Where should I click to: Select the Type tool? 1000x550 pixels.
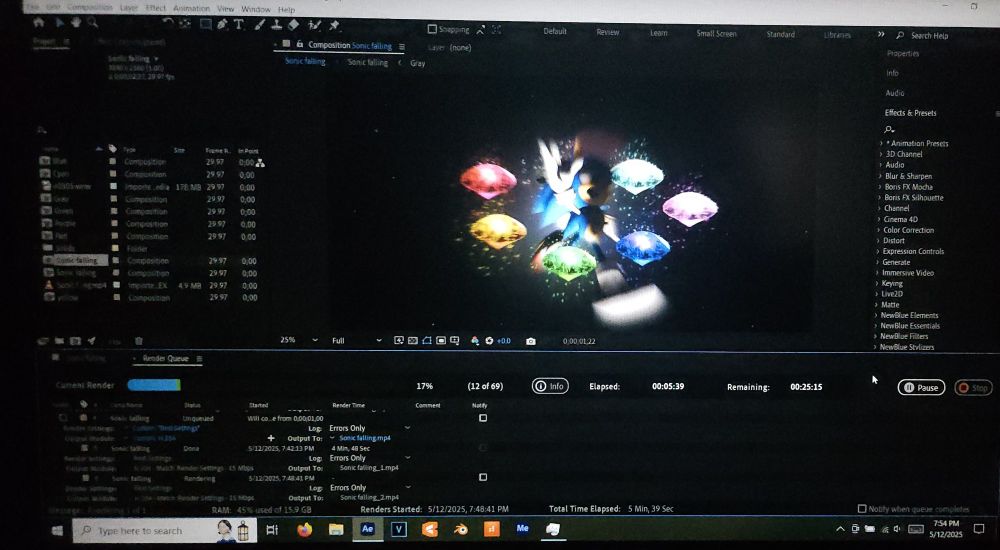[x=239, y=24]
